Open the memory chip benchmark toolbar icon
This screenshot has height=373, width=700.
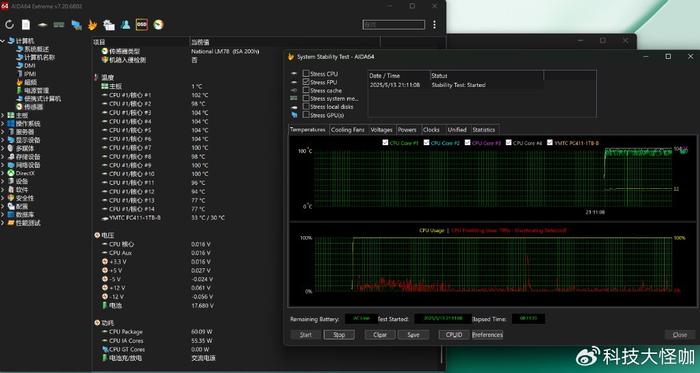(x=59, y=25)
